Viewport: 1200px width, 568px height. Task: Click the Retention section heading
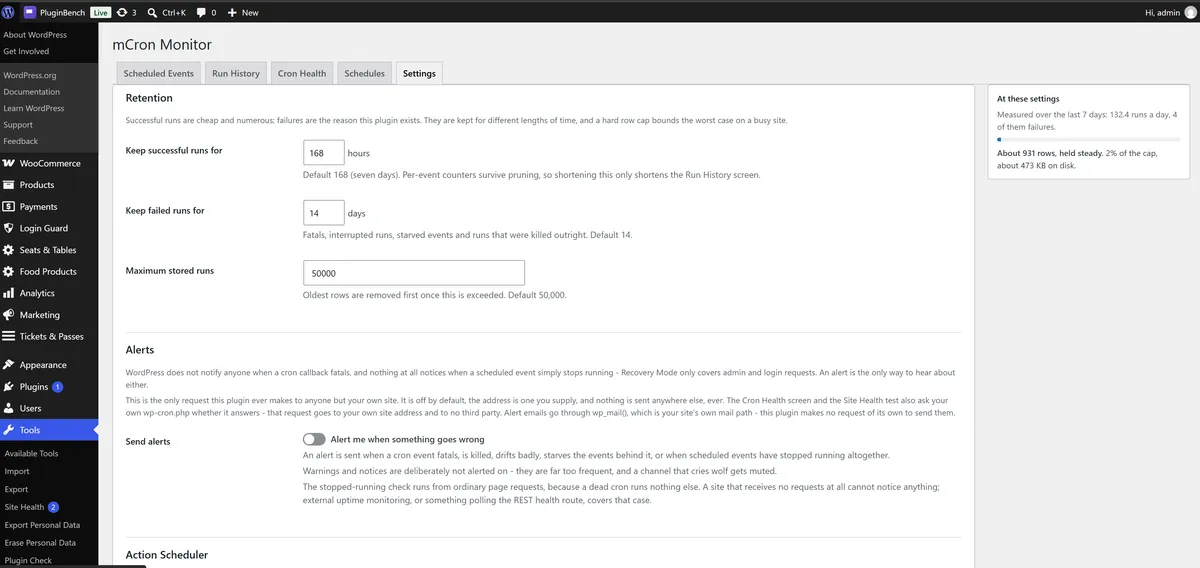(149, 98)
